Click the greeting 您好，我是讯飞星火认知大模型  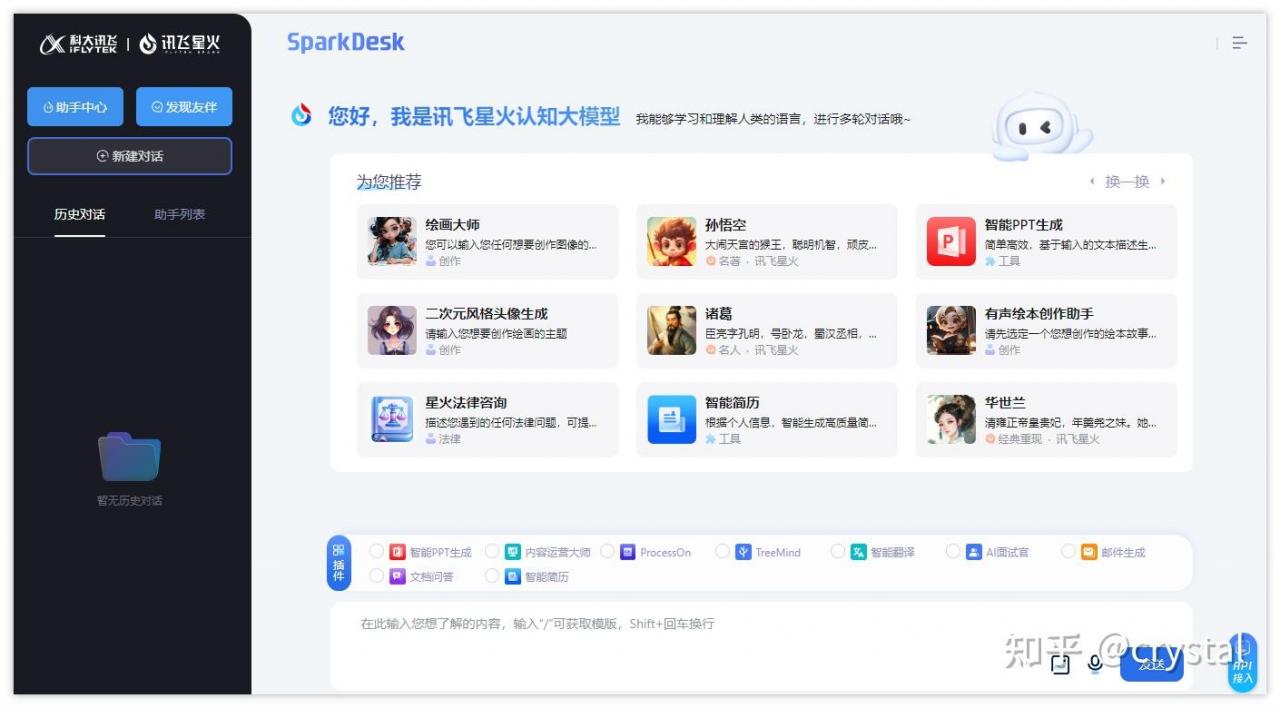coord(474,117)
